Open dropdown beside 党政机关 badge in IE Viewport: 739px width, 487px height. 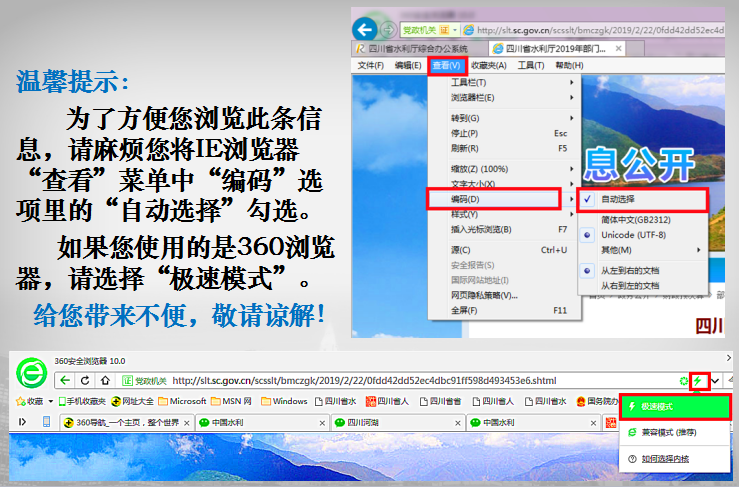tap(454, 30)
